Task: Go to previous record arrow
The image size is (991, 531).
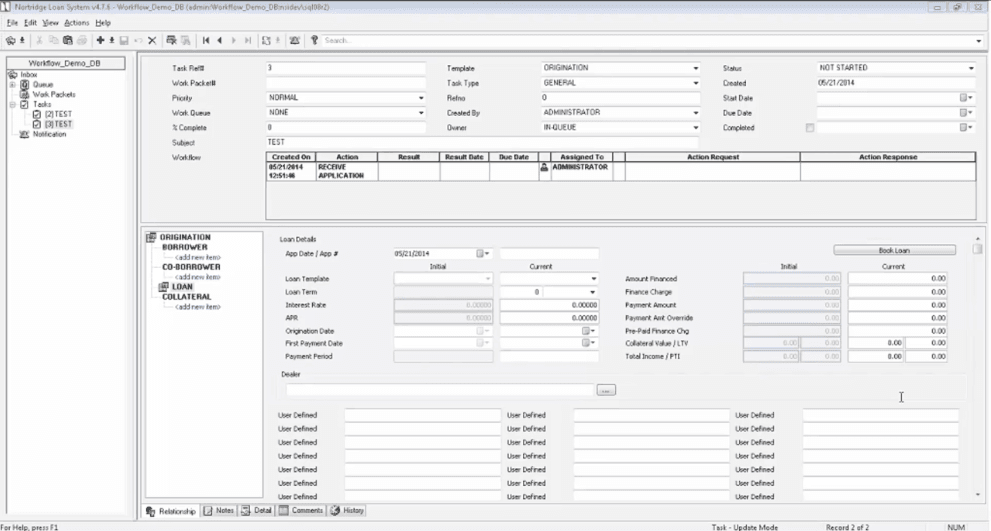Action: [220, 40]
